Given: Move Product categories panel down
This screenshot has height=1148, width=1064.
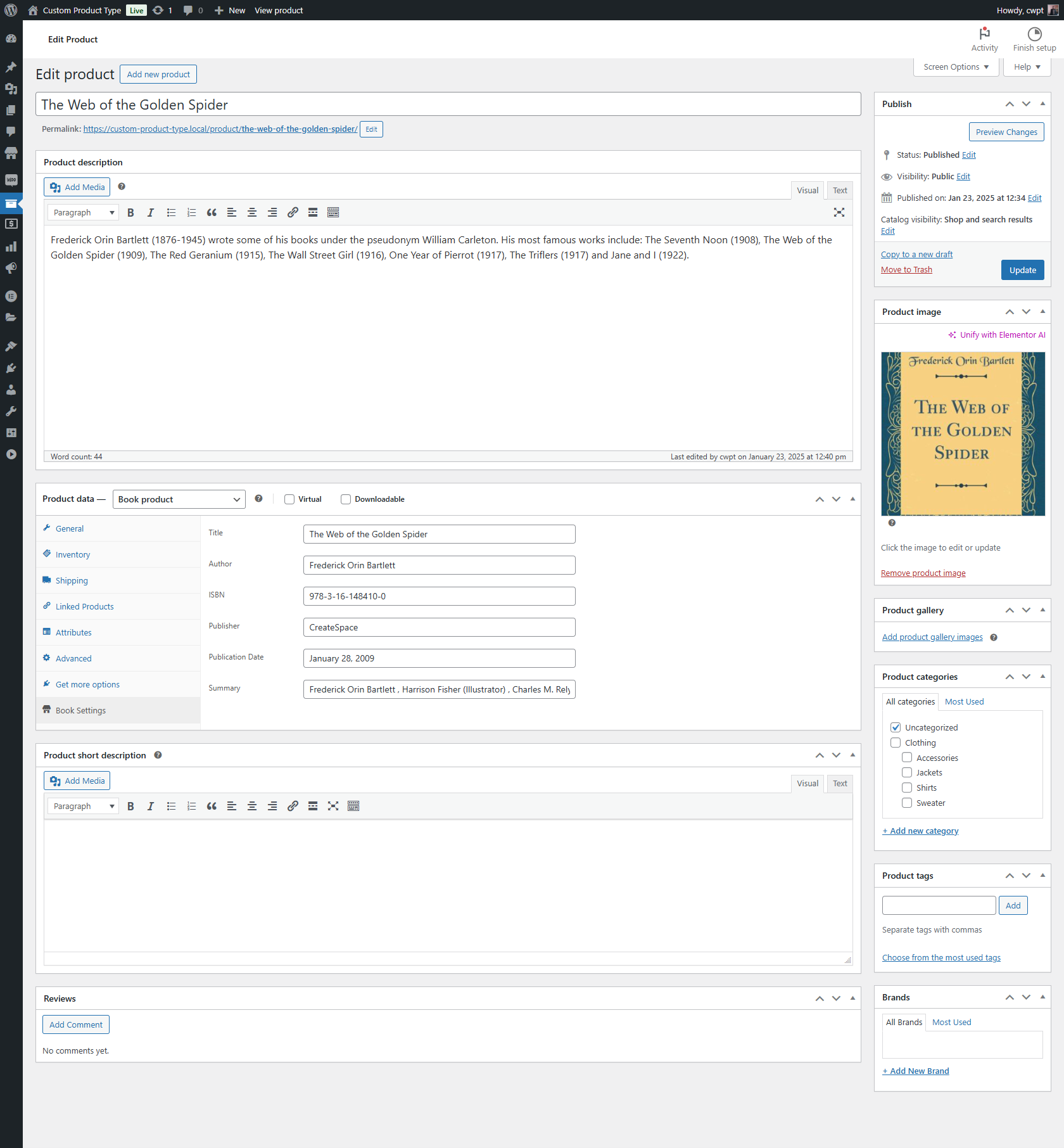Looking at the screenshot, I should [x=1026, y=677].
